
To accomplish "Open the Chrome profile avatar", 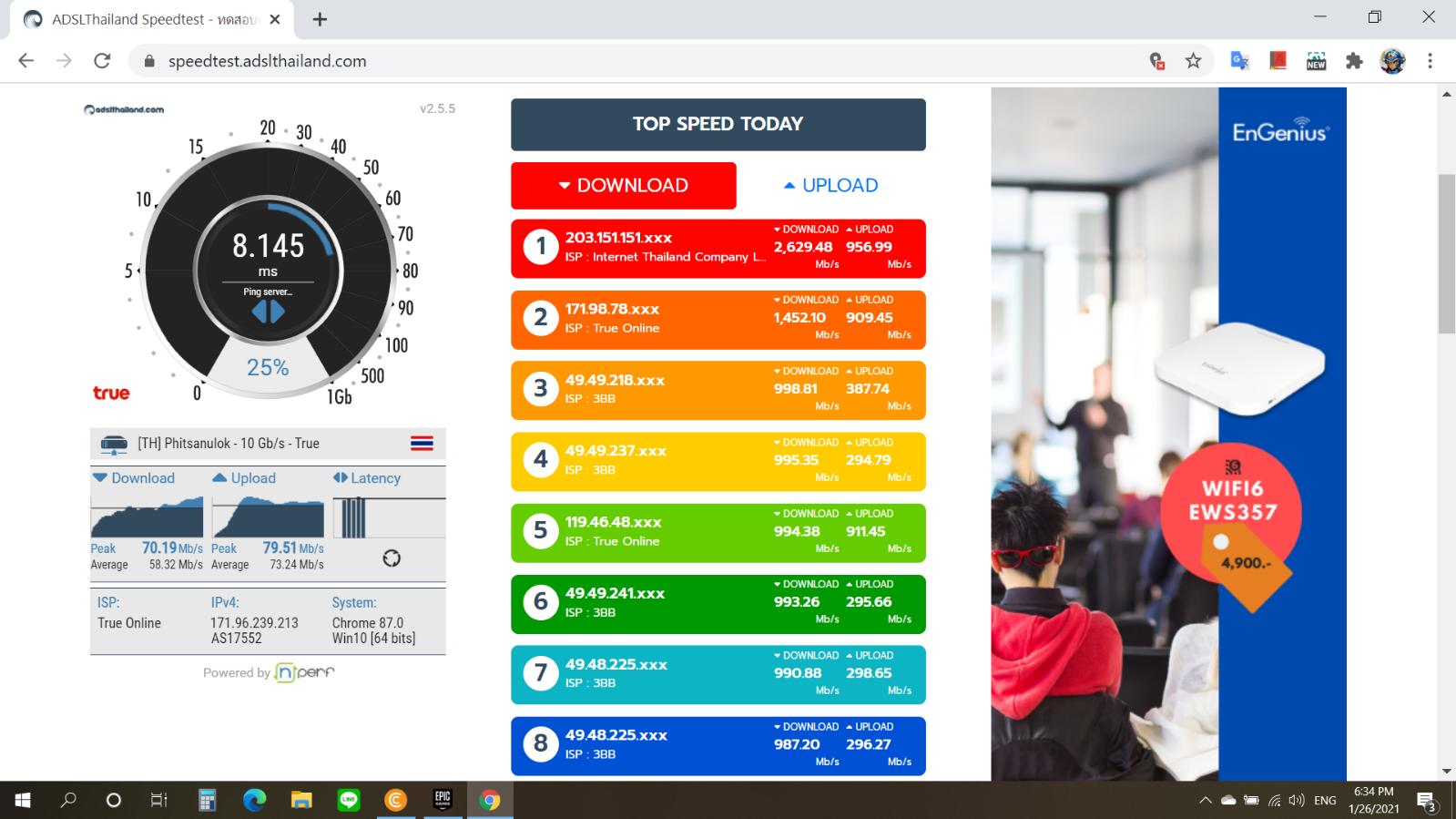I will [1392, 61].
